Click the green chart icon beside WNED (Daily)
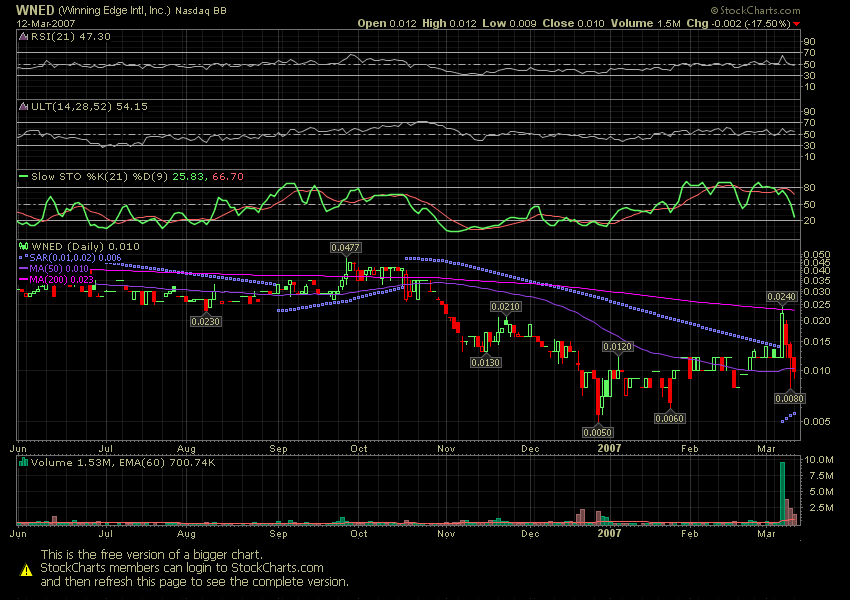Image resolution: width=850 pixels, height=600 pixels. click(22, 246)
